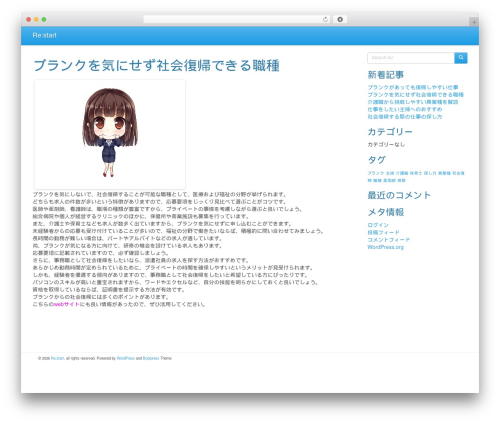Click the ブランク tag
Screen dimensions: 500x423
click(376, 173)
